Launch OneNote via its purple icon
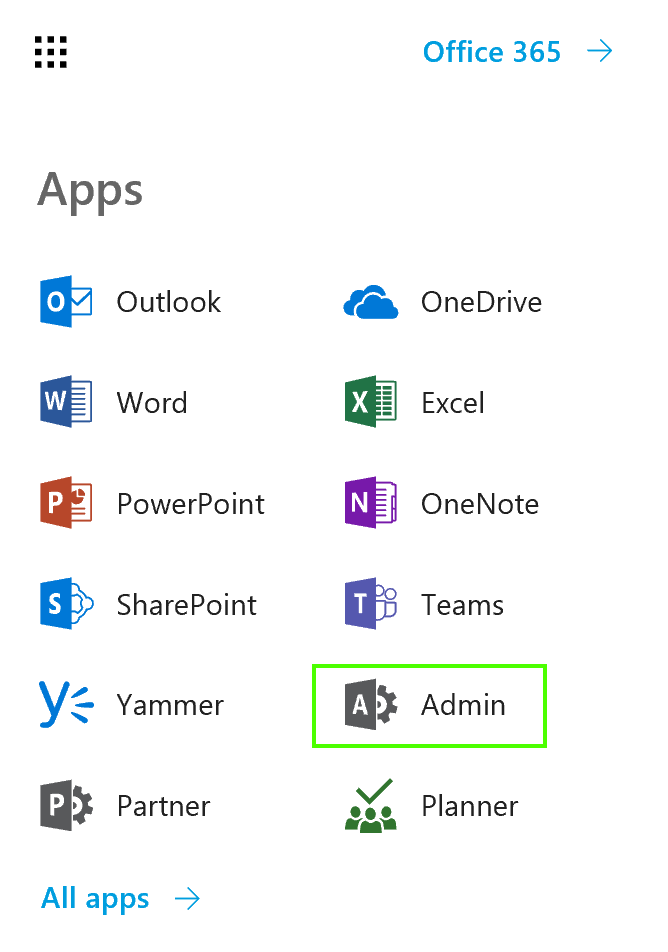Image resolution: width=668 pixels, height=952 pixels. tap(370, 503)
